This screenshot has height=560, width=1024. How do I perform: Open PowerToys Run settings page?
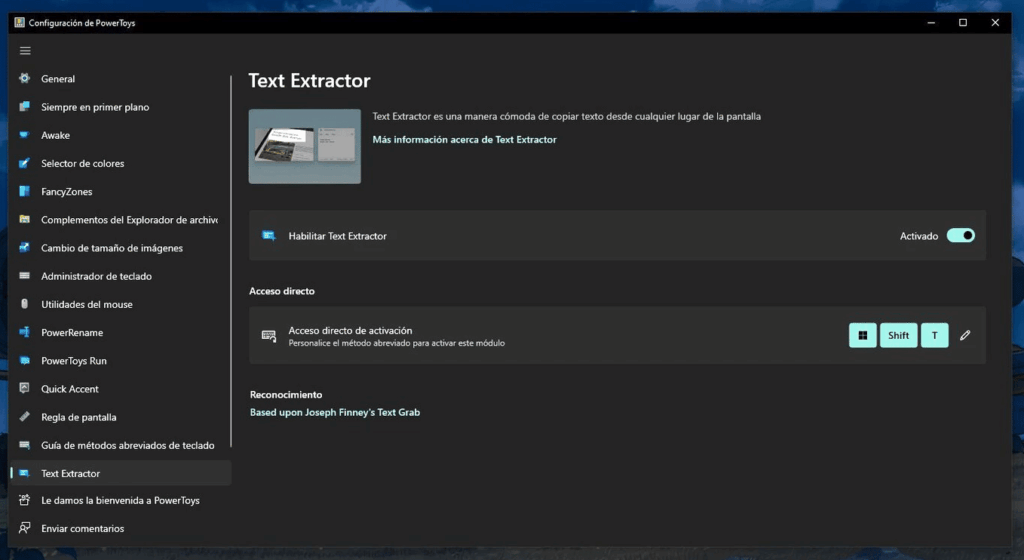pyautogui.click(x=74, y=361)
